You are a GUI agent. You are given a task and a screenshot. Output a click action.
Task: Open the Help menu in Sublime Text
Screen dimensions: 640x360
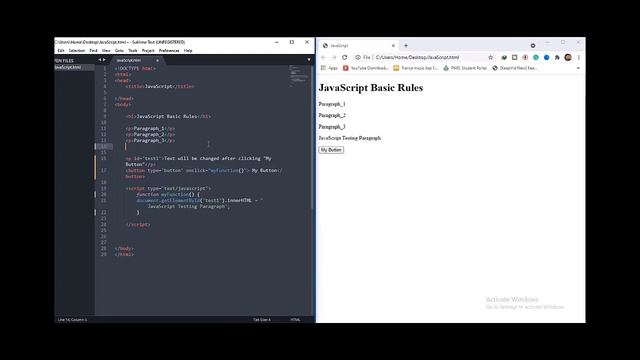coord(188,51)
